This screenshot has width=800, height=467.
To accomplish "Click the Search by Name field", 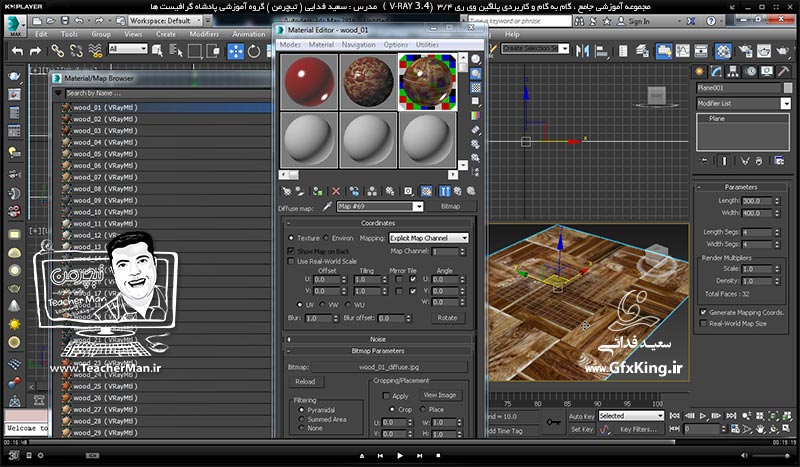I will point(167,93).
